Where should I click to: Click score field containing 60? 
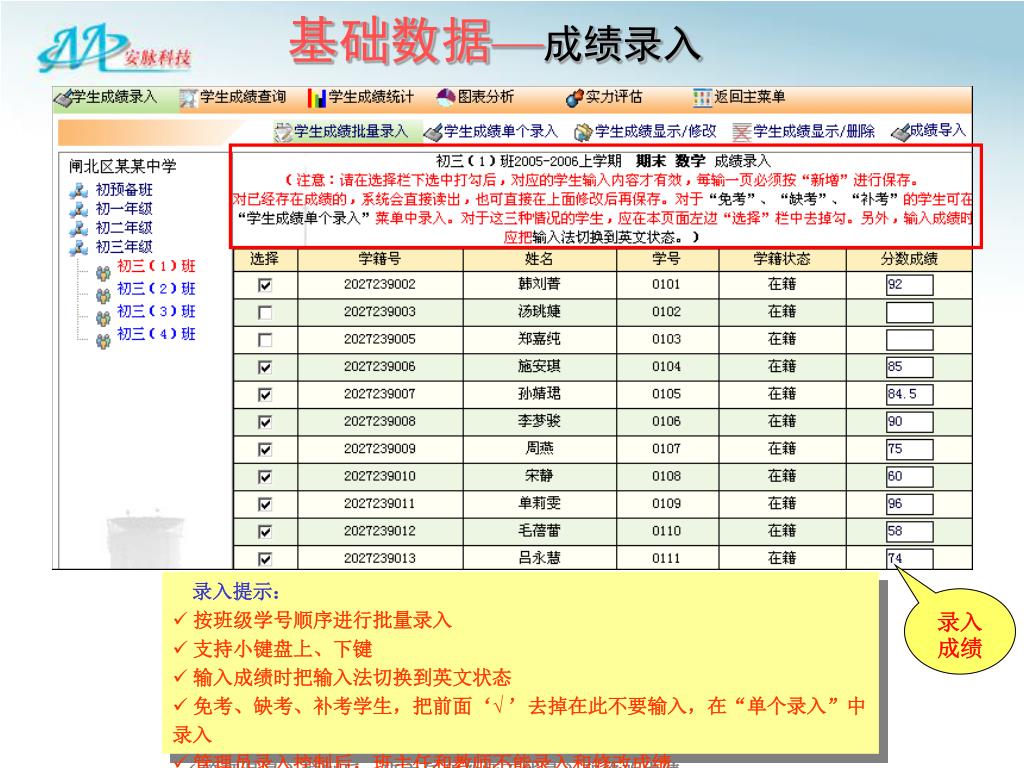pyautogui.click(x=909, y=477)
